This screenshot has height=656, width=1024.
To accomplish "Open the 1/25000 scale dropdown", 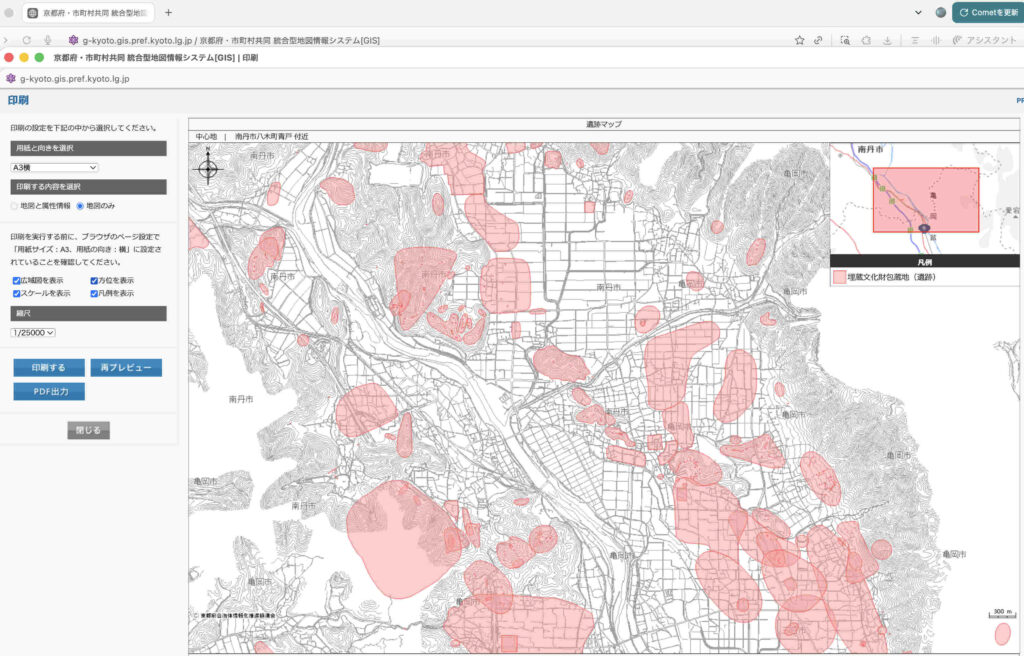I will [x=33, y=332].
